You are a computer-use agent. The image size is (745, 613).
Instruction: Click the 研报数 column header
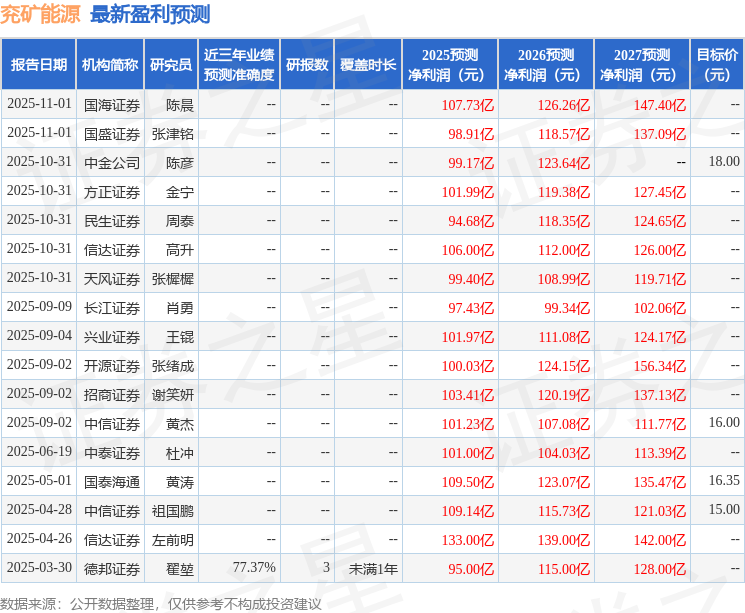[x=307, y=64]
